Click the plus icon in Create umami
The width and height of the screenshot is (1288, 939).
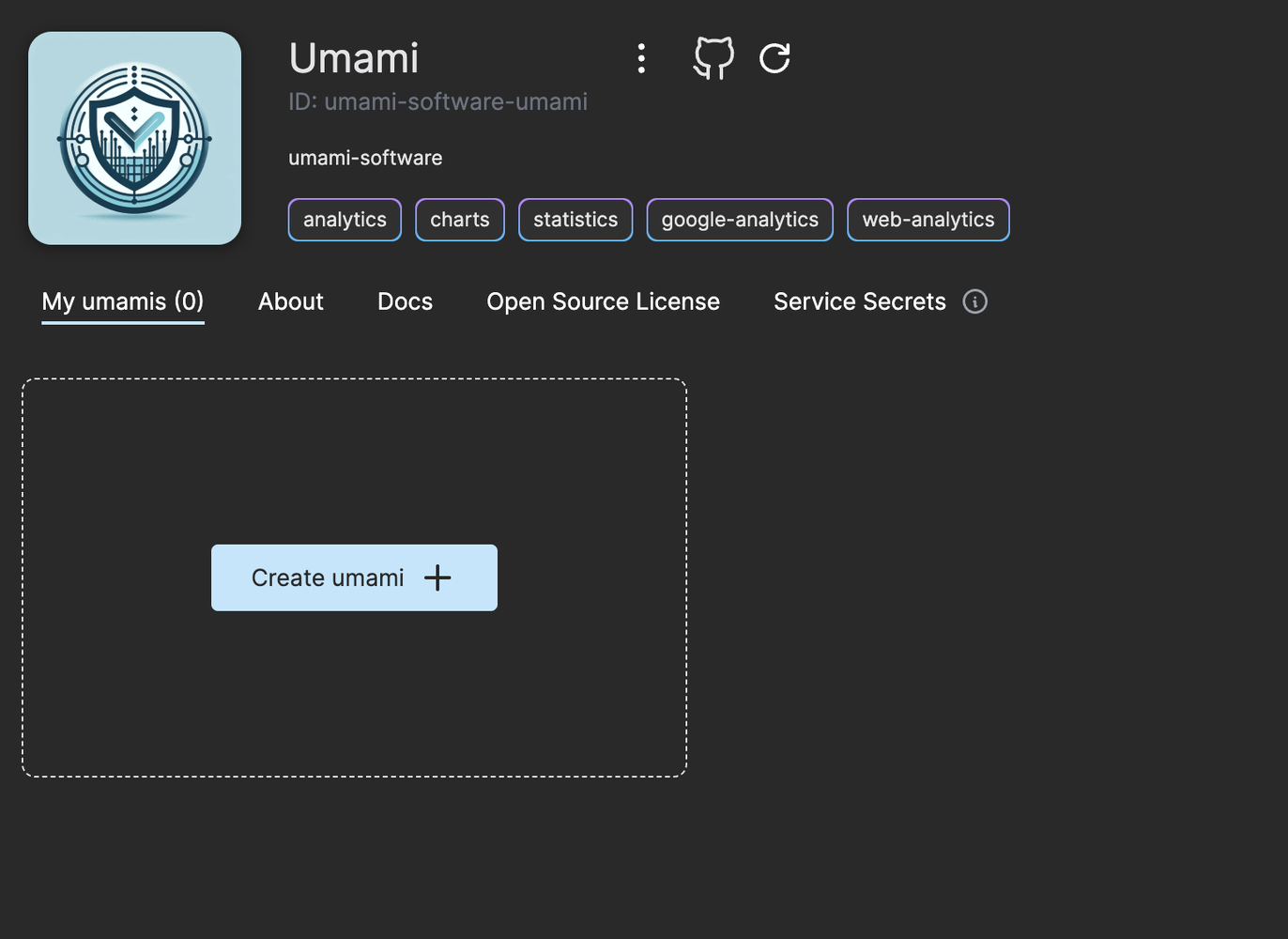437,577
